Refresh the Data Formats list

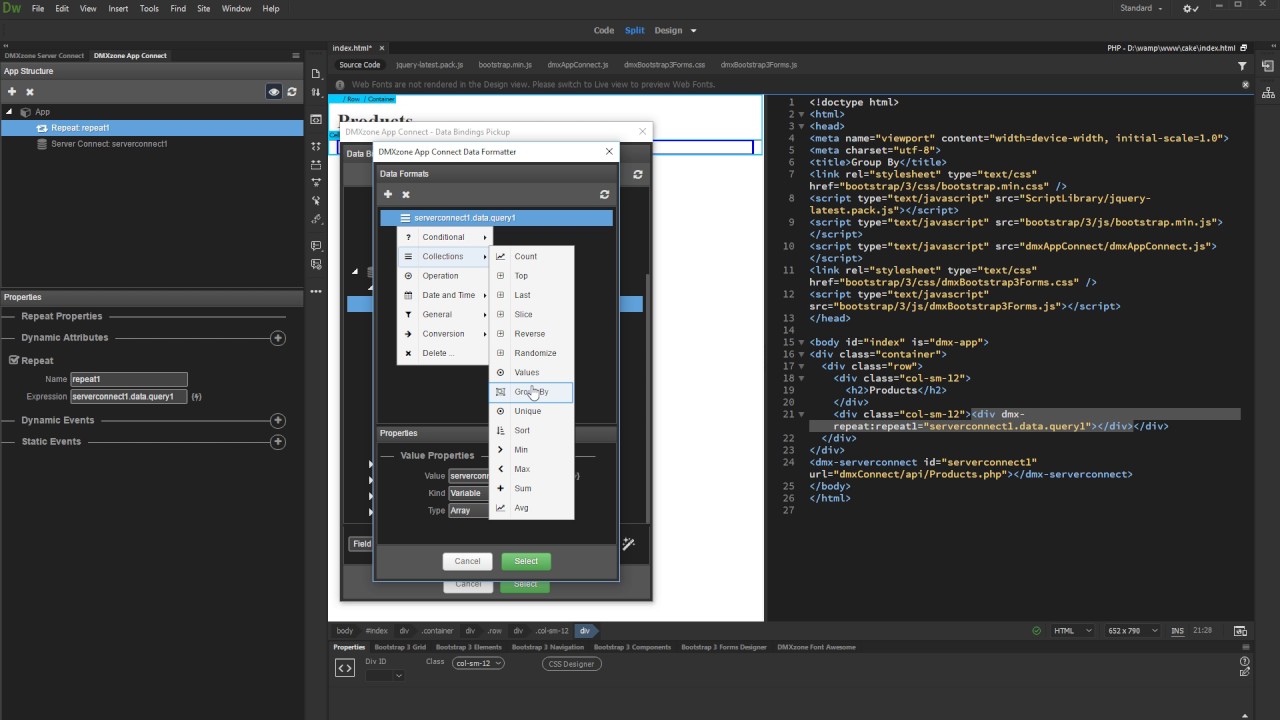tap(604, 195)
